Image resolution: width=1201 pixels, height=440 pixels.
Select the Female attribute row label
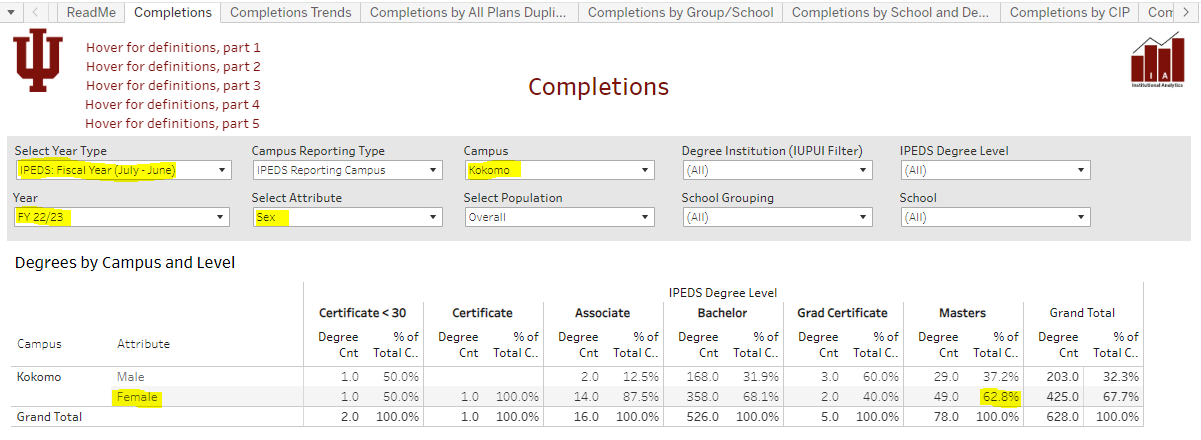[x=137, y=397]
